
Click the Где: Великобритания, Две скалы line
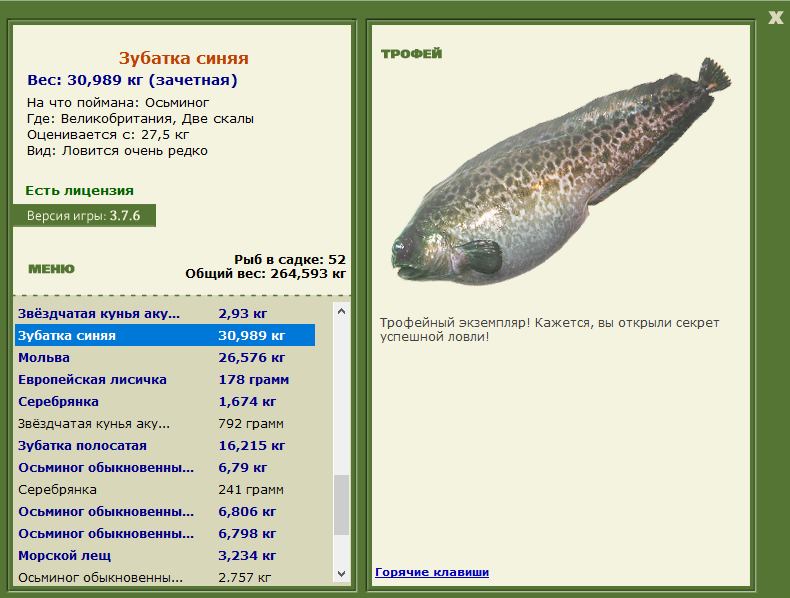[140, 119]
